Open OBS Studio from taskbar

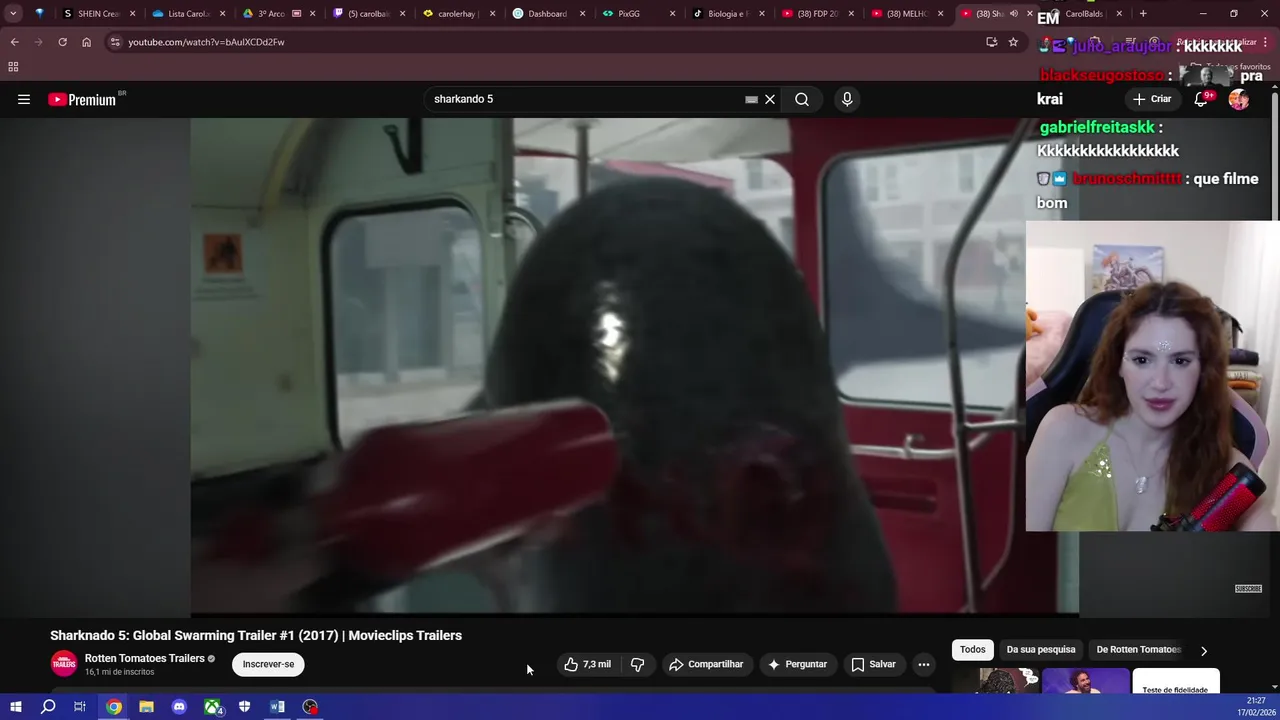pyautogui.click(x=311, y=707)
